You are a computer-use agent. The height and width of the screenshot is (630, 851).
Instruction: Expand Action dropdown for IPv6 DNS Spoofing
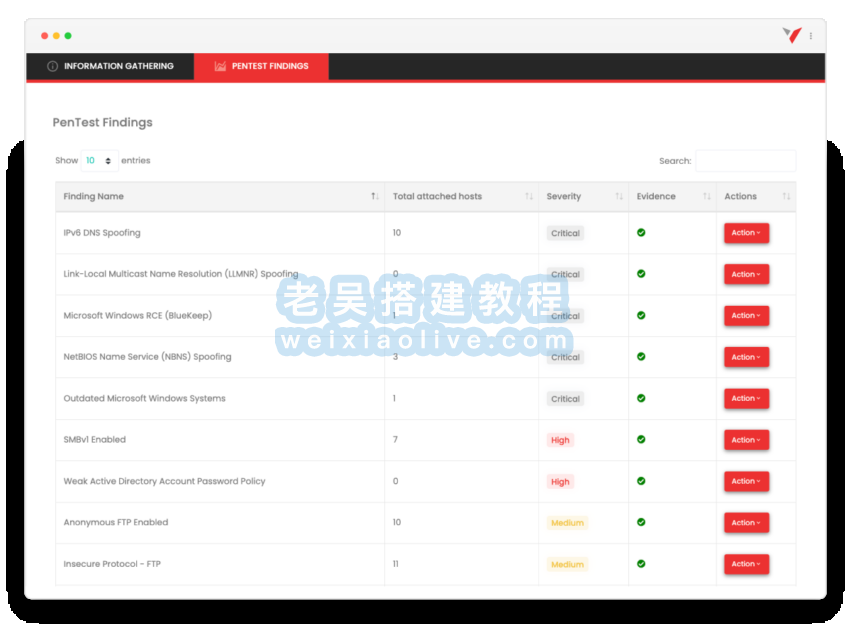tap(746, 233)
